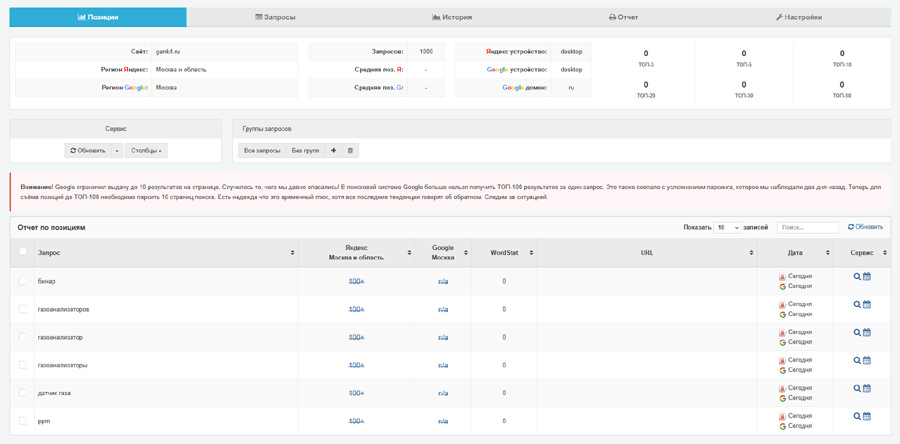The width and height of the screenshot is (900, 444).
Task: Click calendar icon in датчик газа row
Action: point(867,388)
